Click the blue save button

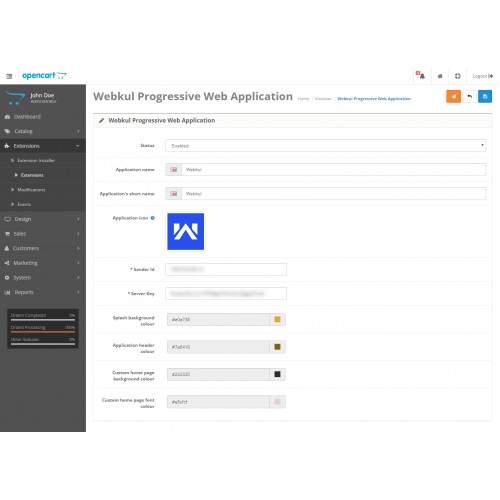coord(485,97)
